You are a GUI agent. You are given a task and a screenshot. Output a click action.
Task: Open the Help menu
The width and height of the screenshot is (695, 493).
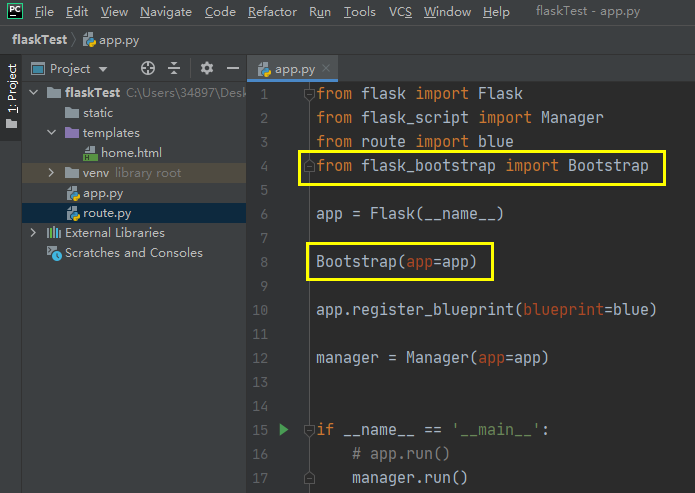[x=496, y=12]
